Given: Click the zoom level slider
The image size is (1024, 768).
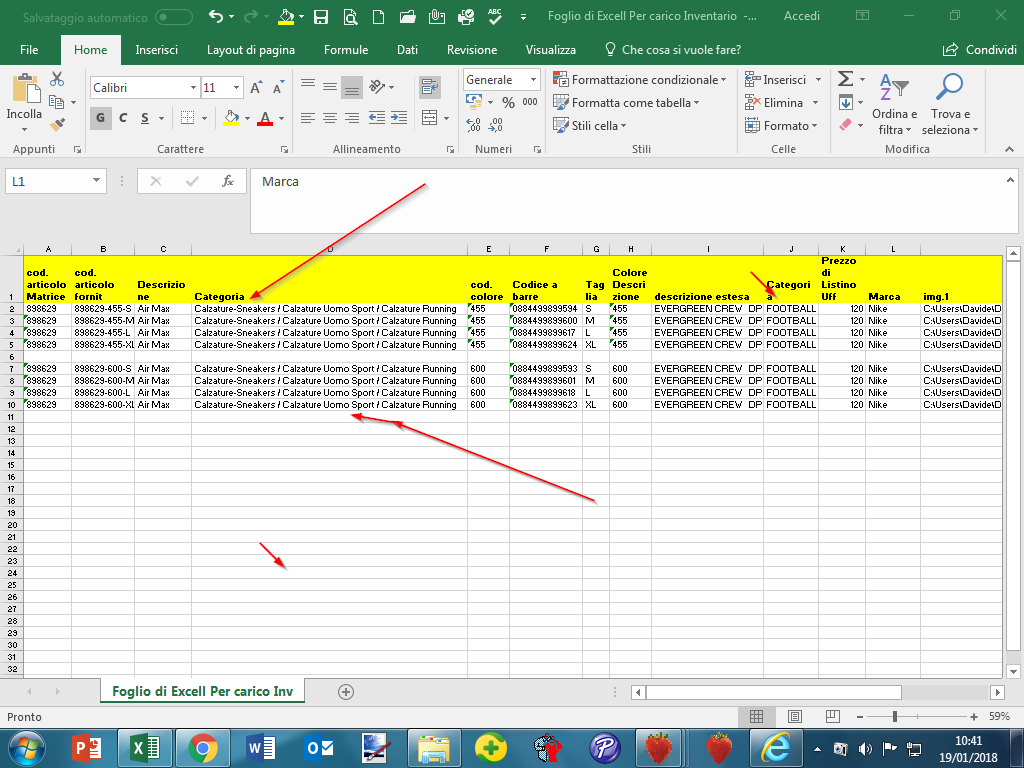Looking at the screenshot, I should (x=894, y=716).
